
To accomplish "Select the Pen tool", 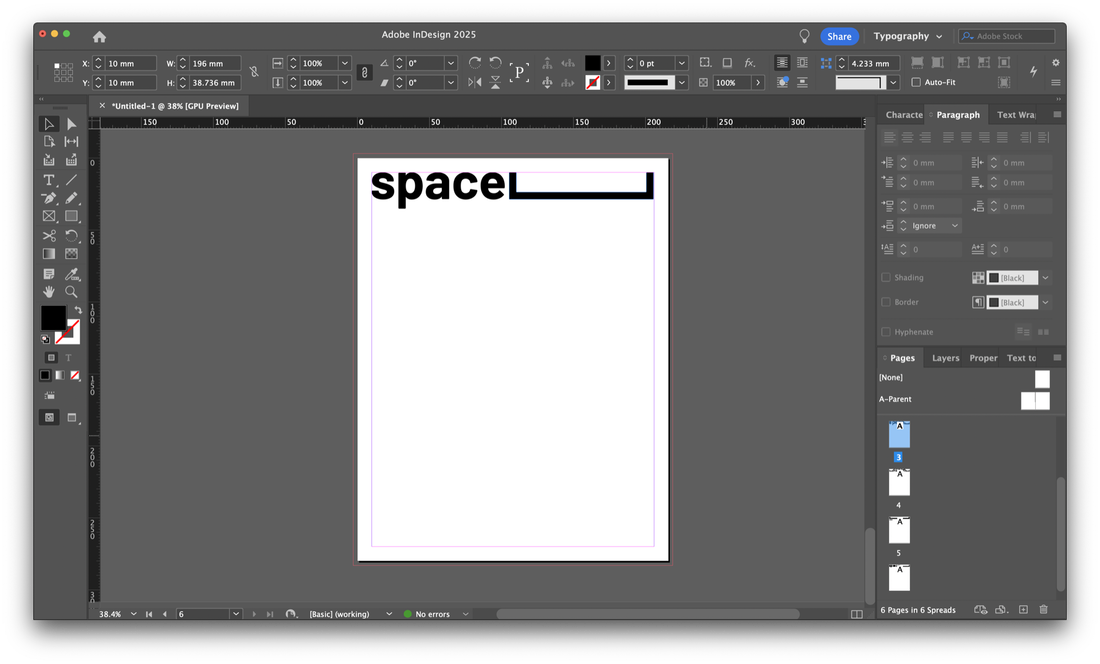I will click(x=48, y=198).
